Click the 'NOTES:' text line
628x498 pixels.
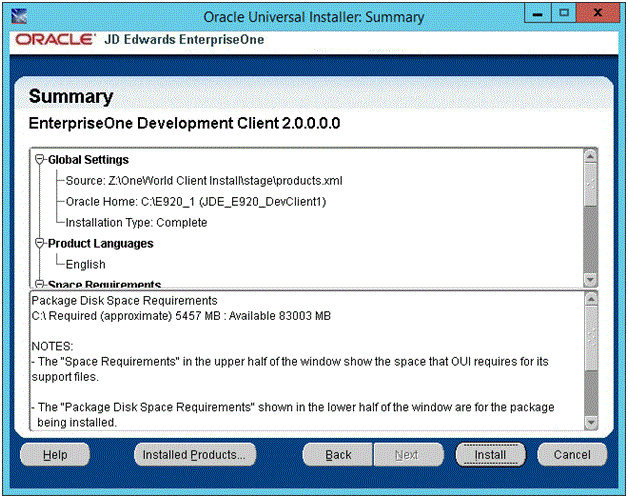pyautogui.click(x=52, y=346)
